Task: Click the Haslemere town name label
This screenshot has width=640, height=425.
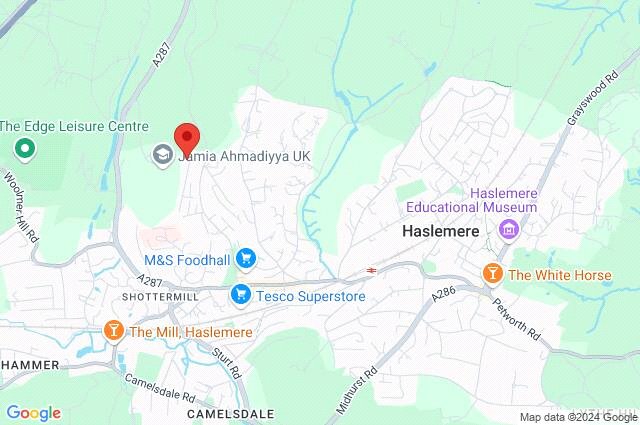Action: 441,231
